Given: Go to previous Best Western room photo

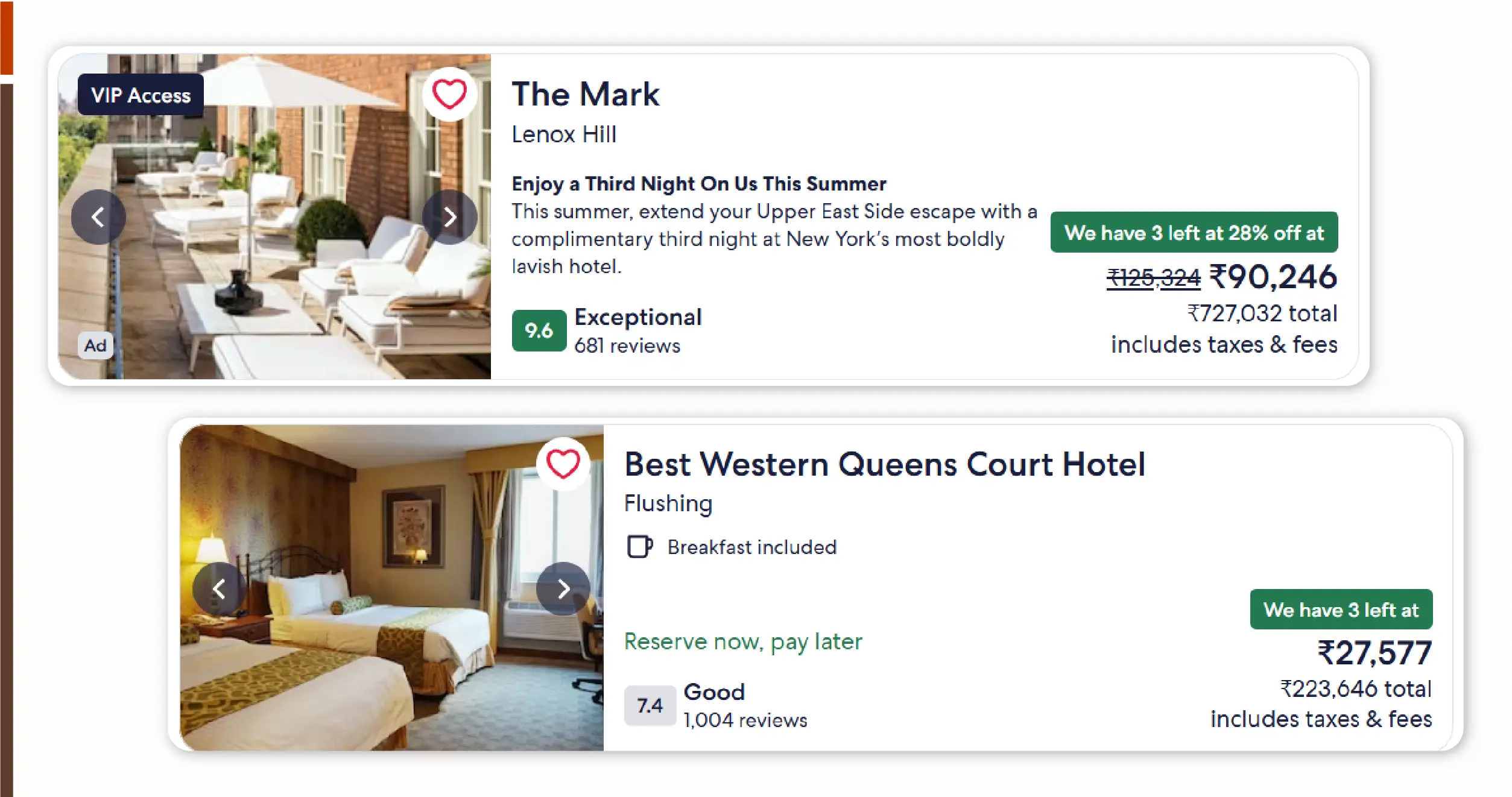Looking at the screenshot, I should pyautogui.click(x=219, y=588).
